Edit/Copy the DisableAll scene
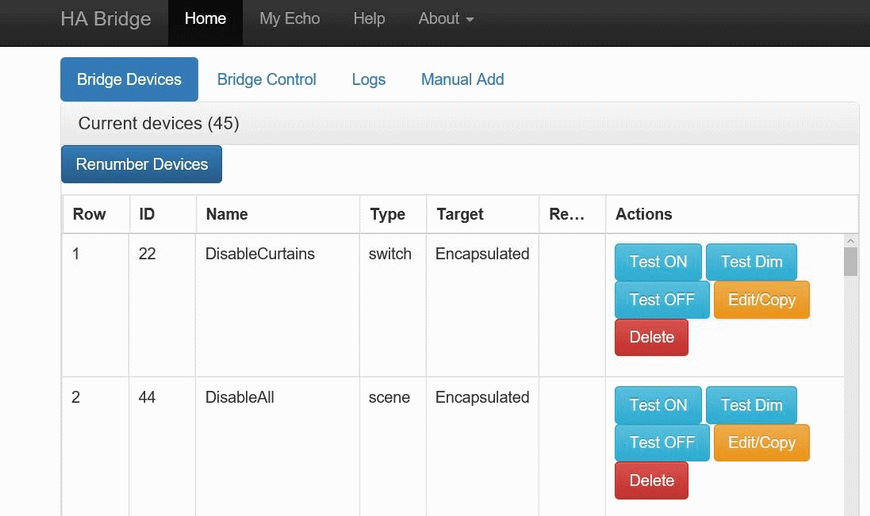This screenshot has height=516, width=870. 762,443
